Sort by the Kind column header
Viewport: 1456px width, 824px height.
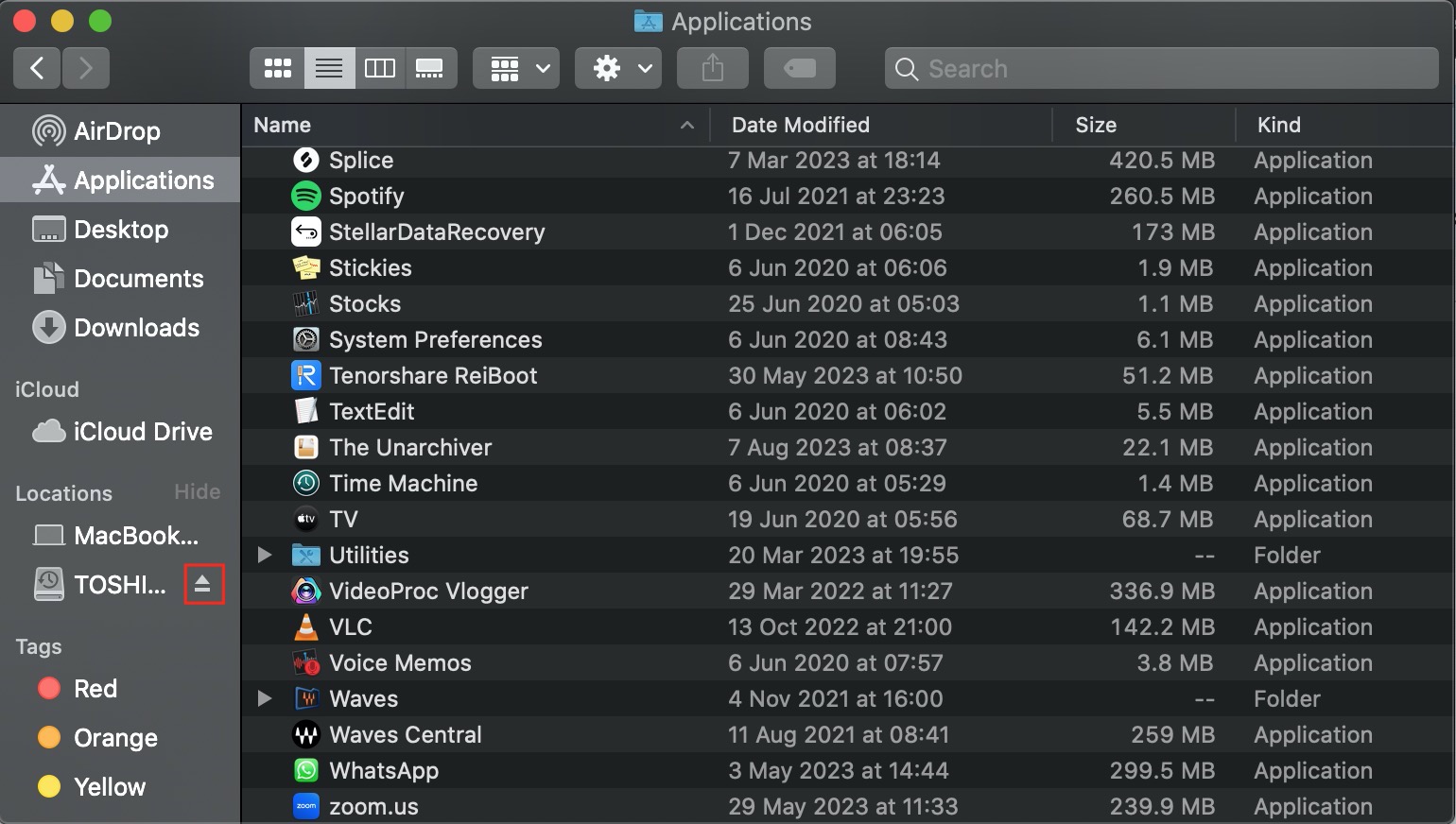pos(1346,125)
